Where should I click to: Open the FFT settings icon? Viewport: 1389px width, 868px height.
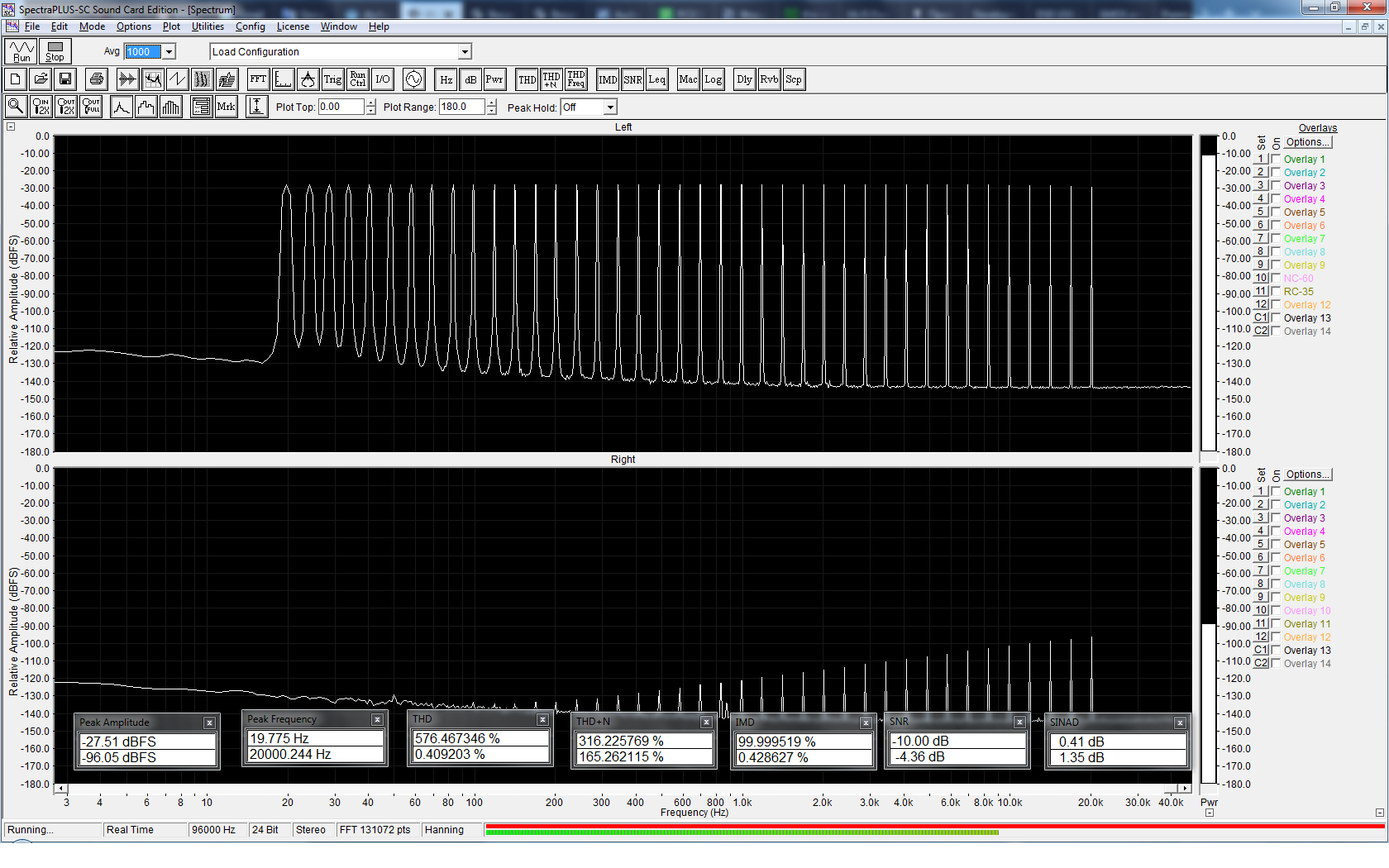click(258, 79)
